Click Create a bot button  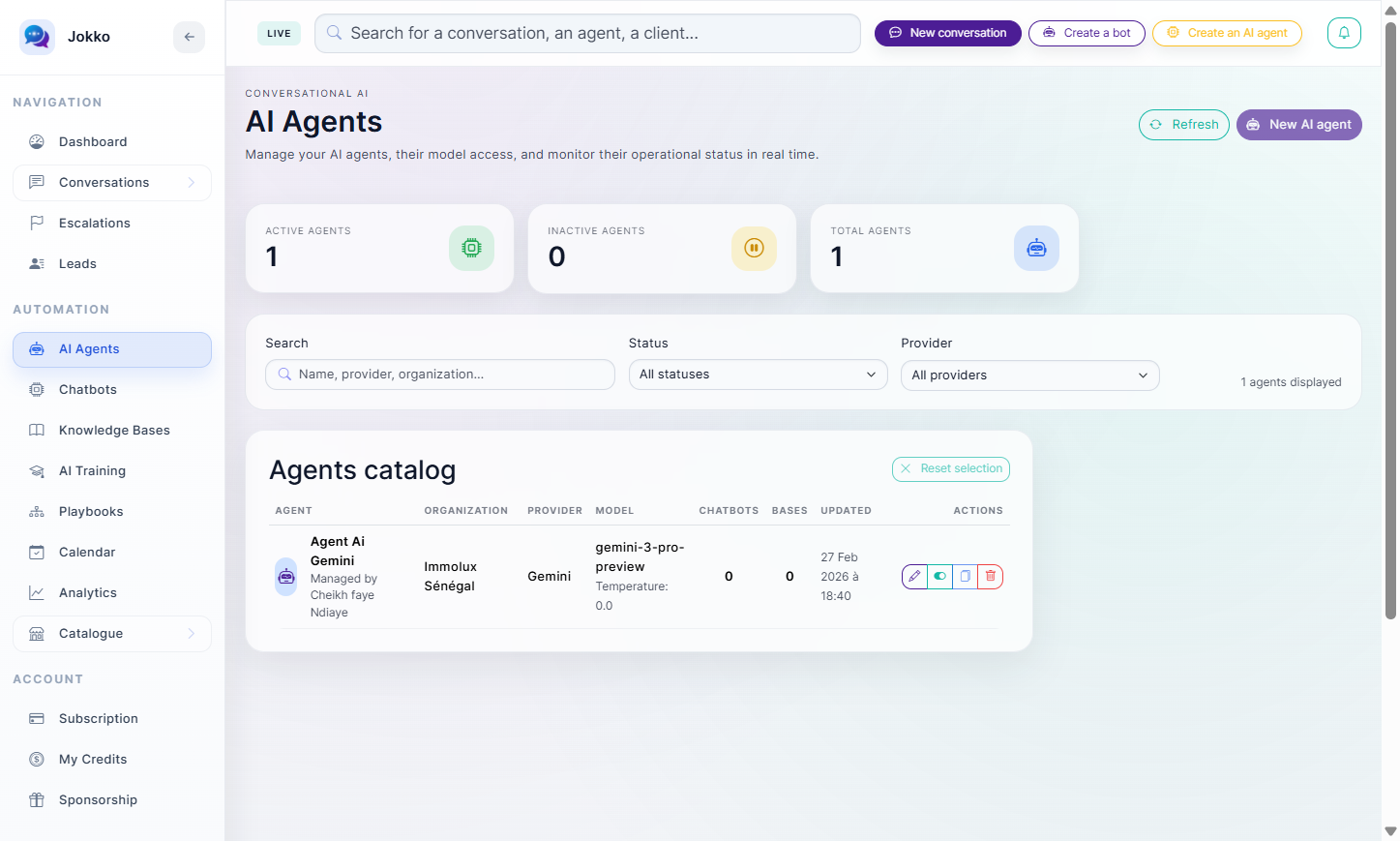click(1087, 33)
